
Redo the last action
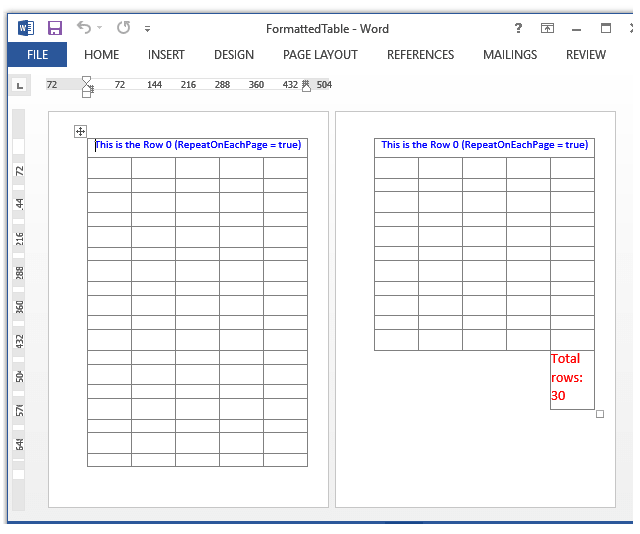tap(123, 28)
